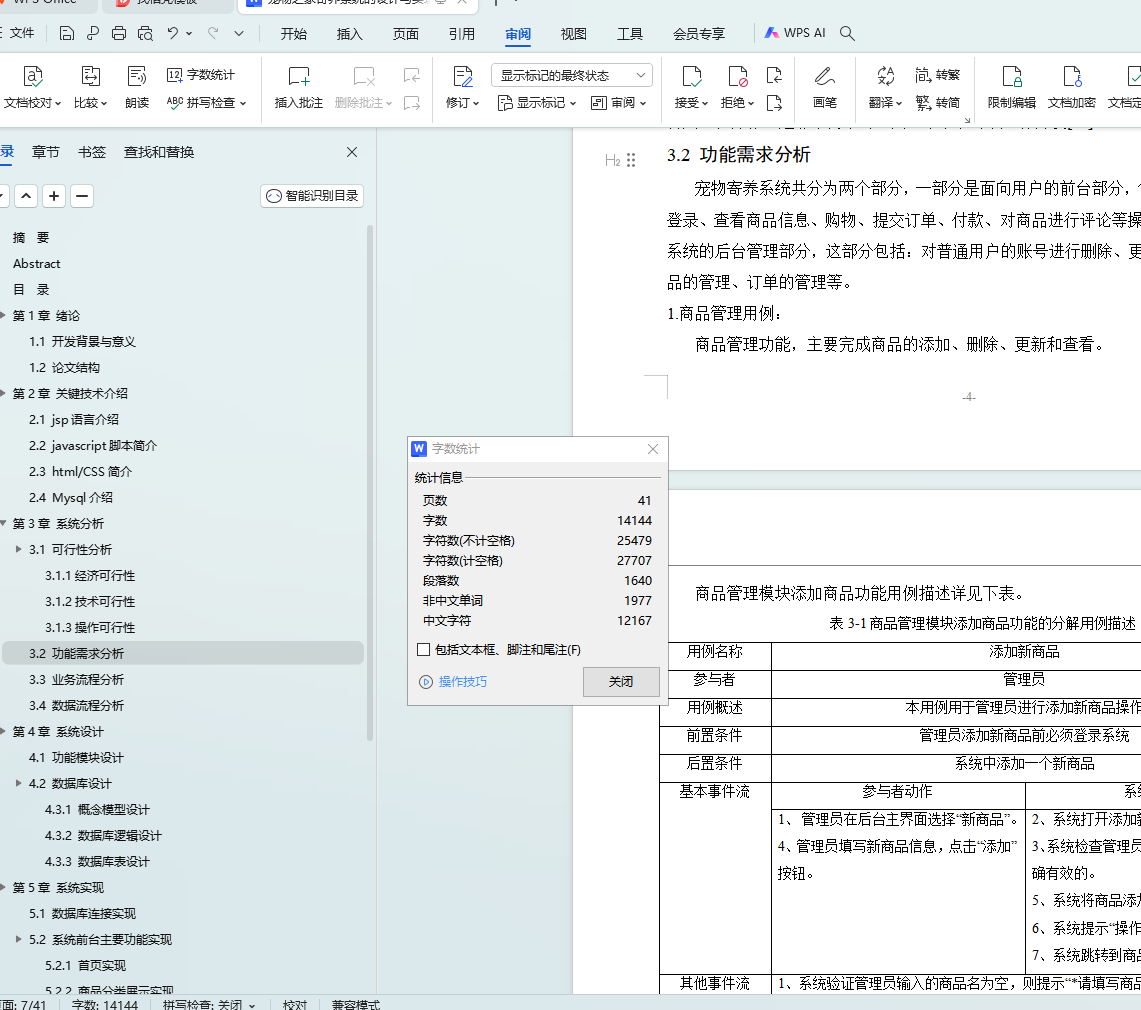
Task: Click the previous change icon
Action: pos(774,75)
